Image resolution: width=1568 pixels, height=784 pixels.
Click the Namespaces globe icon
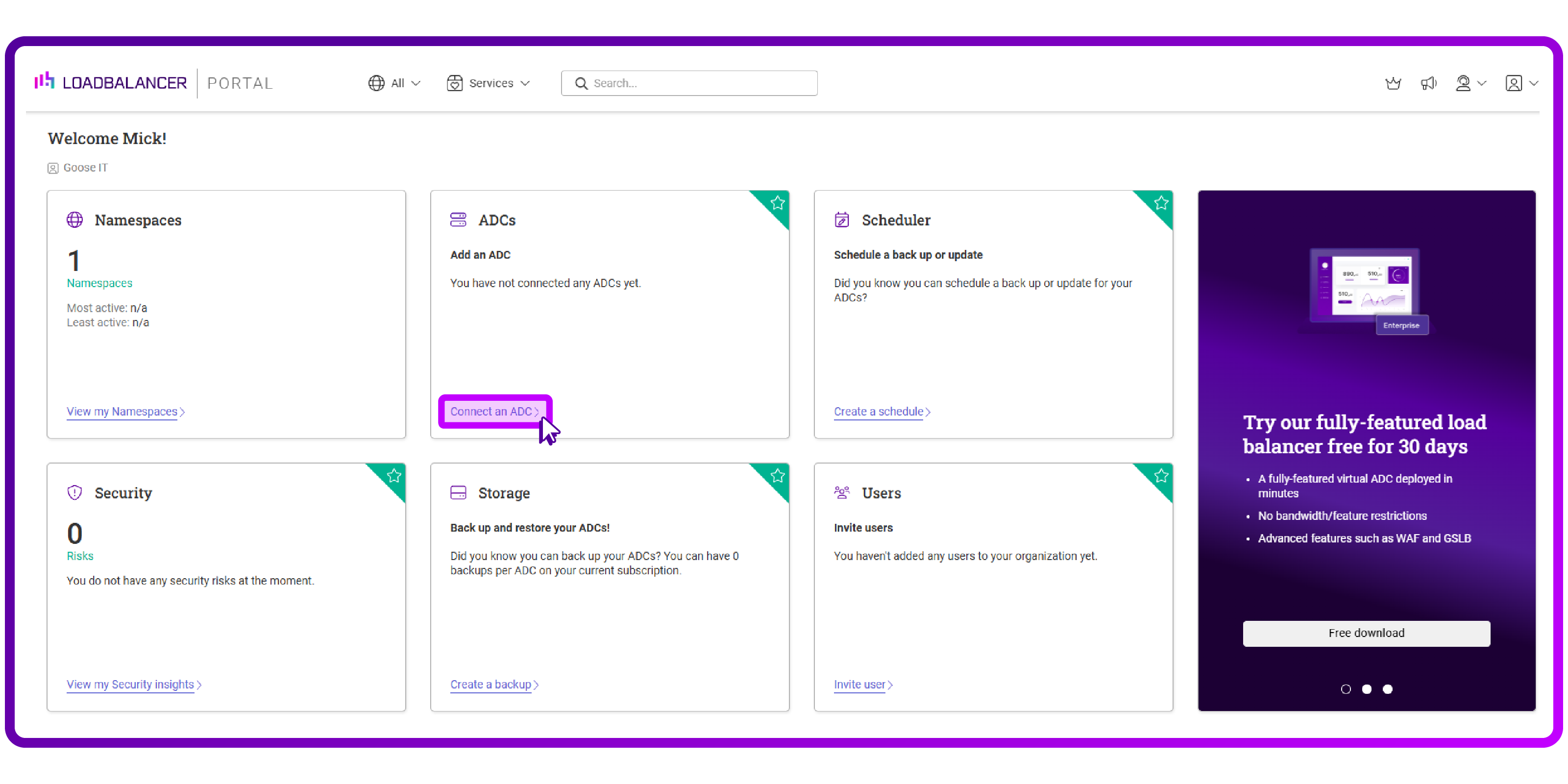[x=74, y=220]
